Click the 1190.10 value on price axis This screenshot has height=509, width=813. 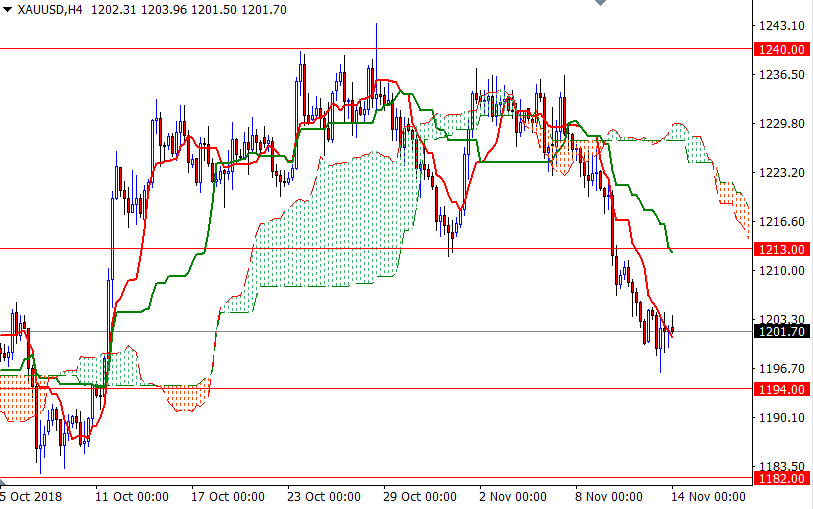click(x=781, y=418)
